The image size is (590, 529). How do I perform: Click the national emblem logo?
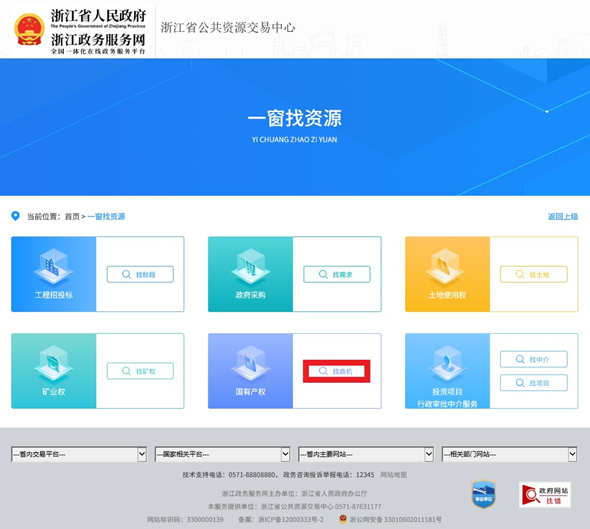click(x=29, y=29)
